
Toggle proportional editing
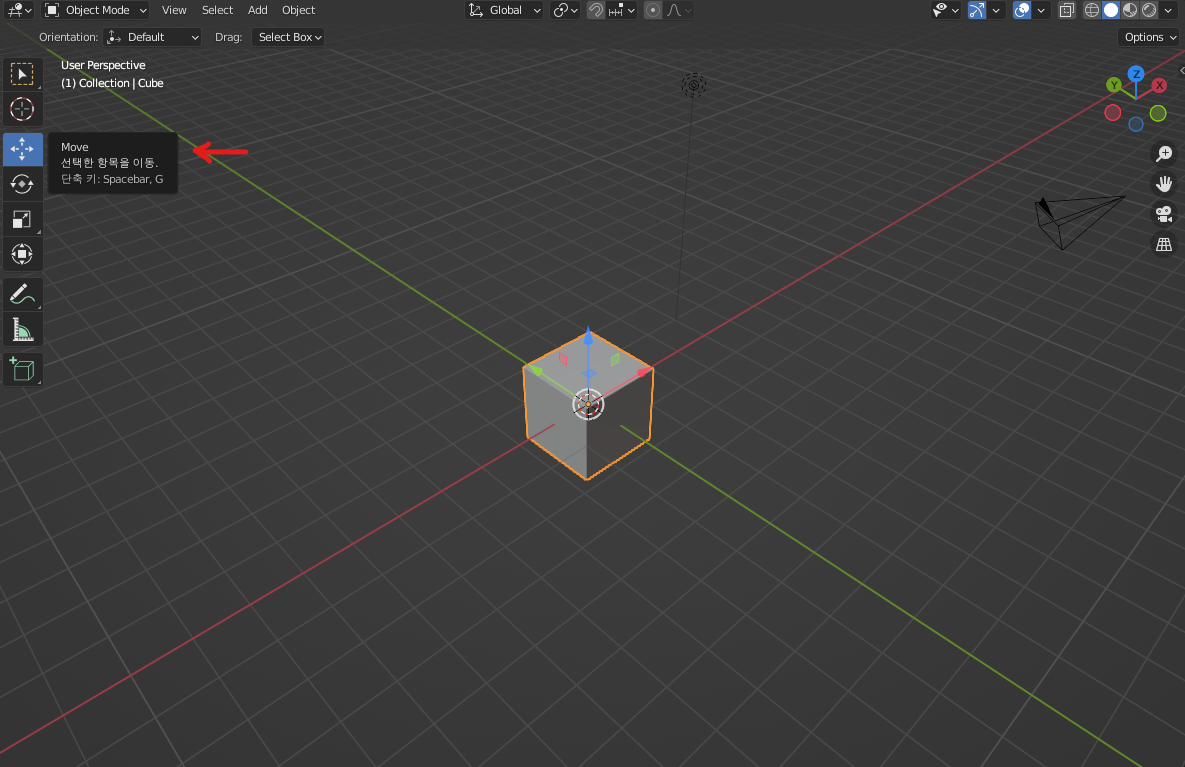pos(653,10)
